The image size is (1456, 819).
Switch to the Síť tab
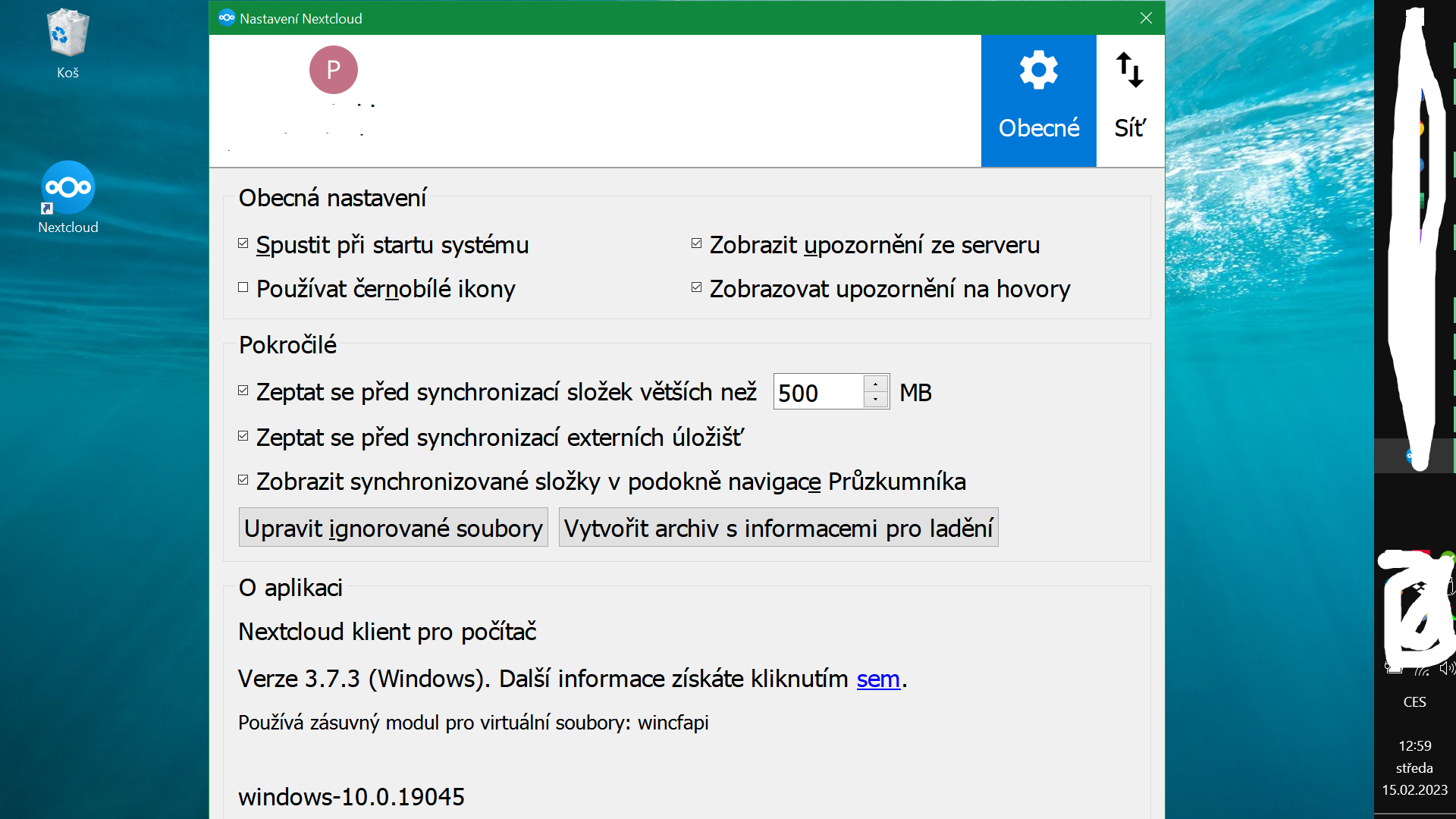pyautogui.click(x=1129, y=101)
